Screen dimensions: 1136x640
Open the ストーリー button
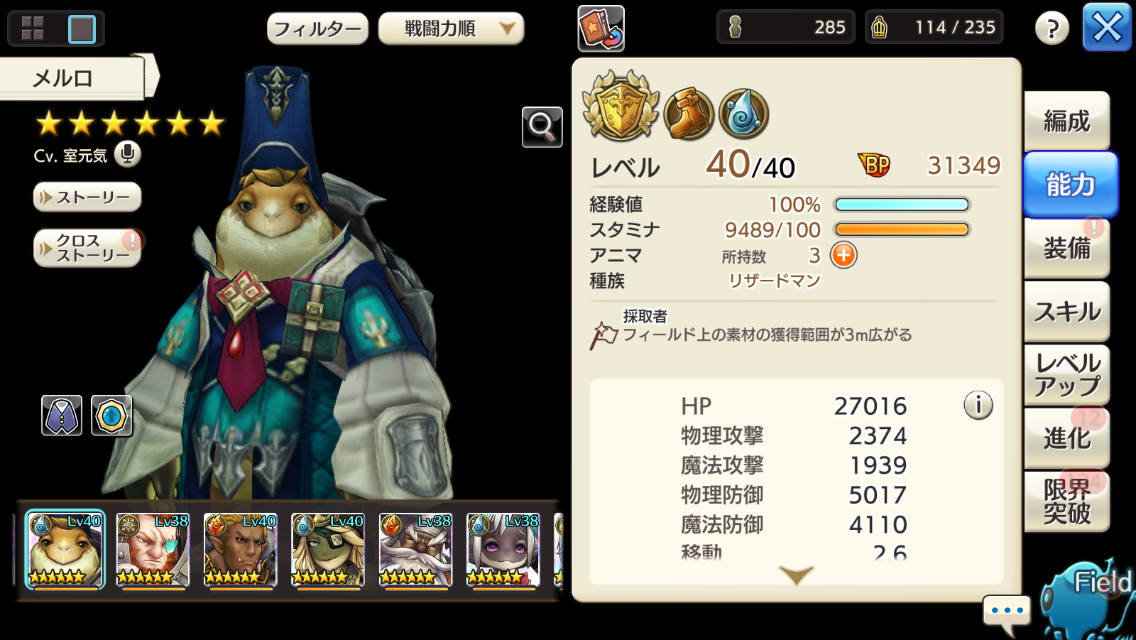[x=87, y=196]
